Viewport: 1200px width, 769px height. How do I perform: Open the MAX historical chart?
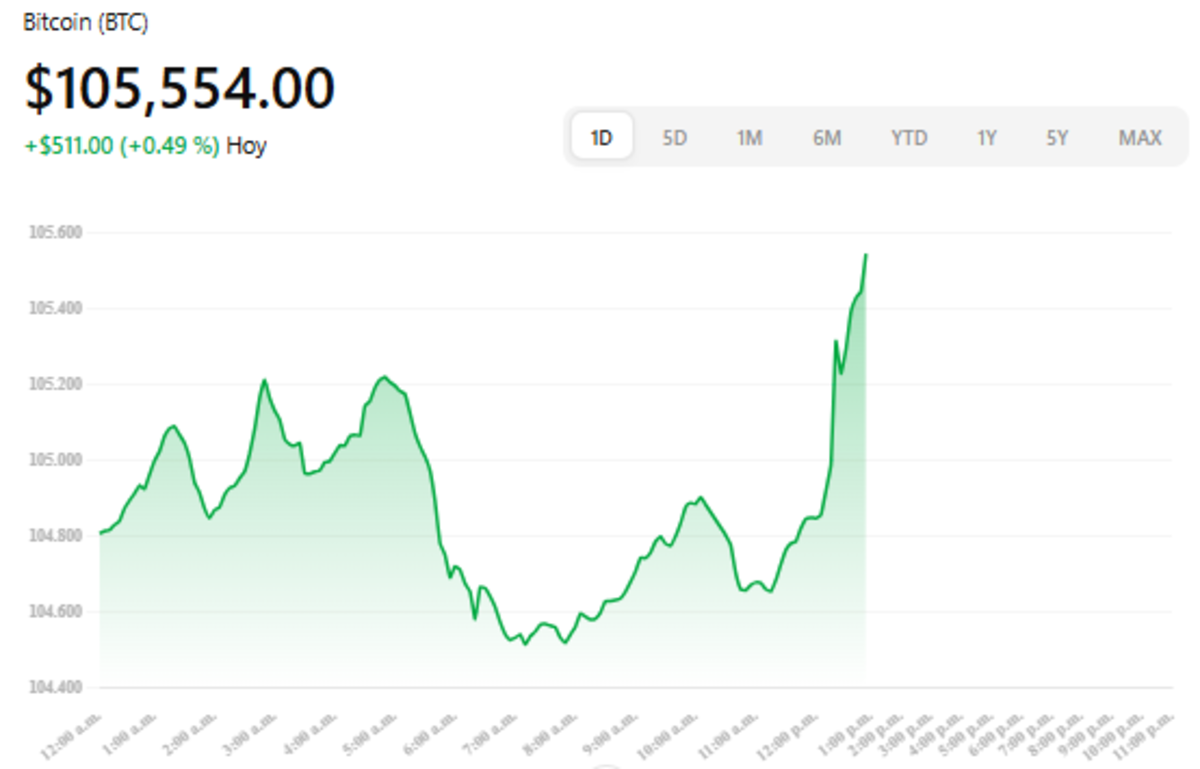1139,137
